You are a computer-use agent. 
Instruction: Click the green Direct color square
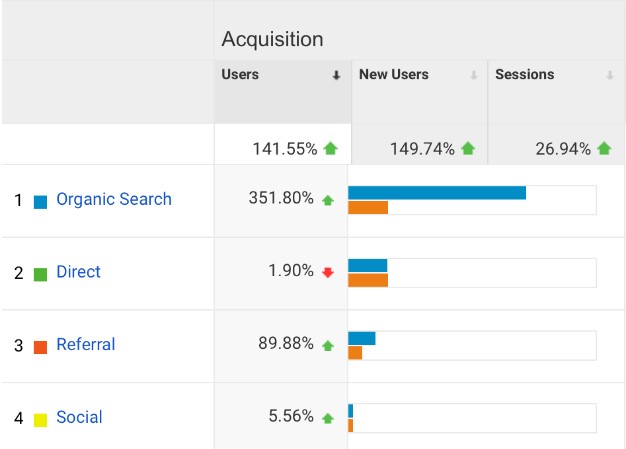pos(41,274)
